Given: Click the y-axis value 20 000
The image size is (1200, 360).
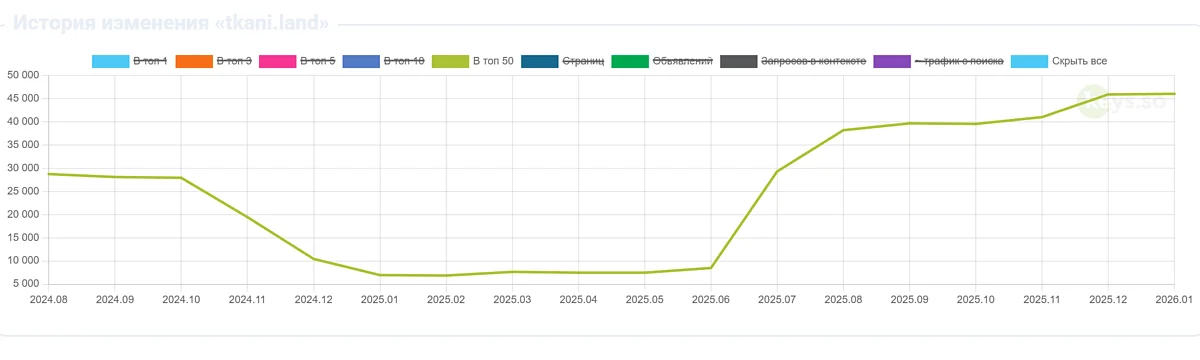Looking at the screenshot, I should pyautogui.click(x=23, y=214).
